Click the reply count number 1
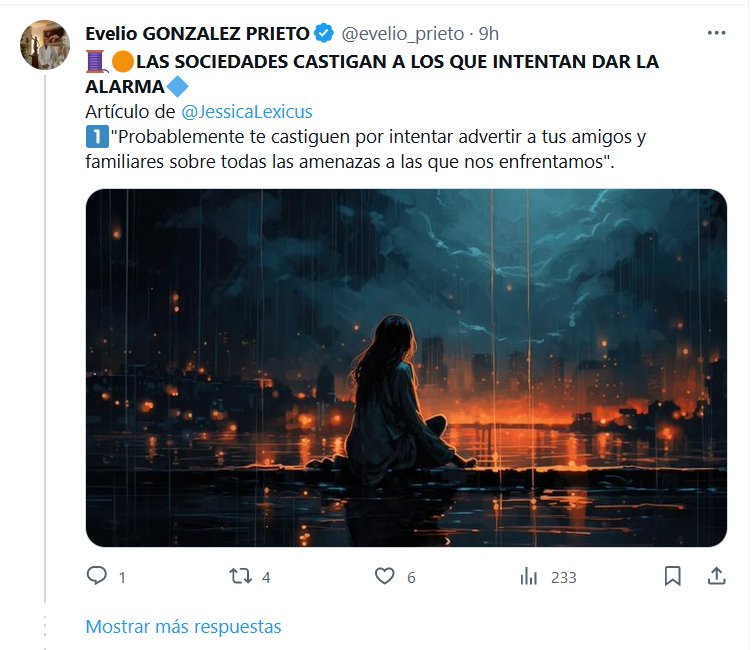This screenshot has height=650, width=752. pos(122,577)
